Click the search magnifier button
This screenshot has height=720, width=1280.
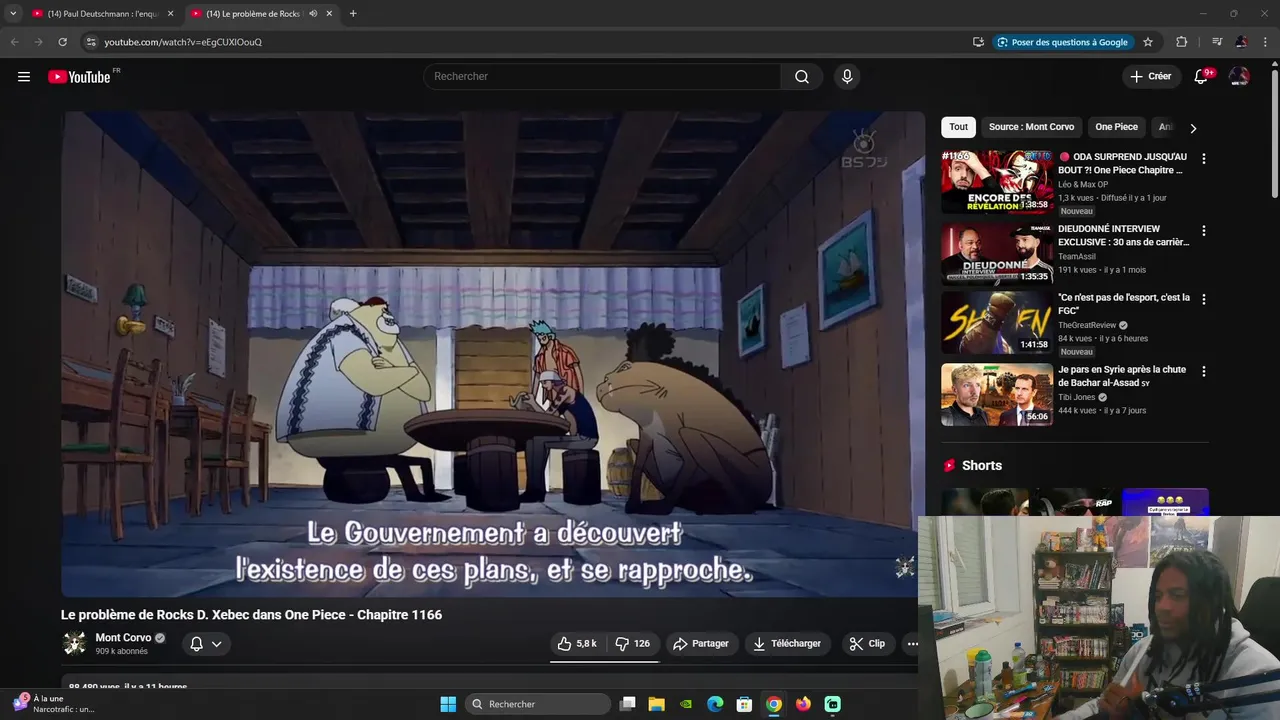802,77
